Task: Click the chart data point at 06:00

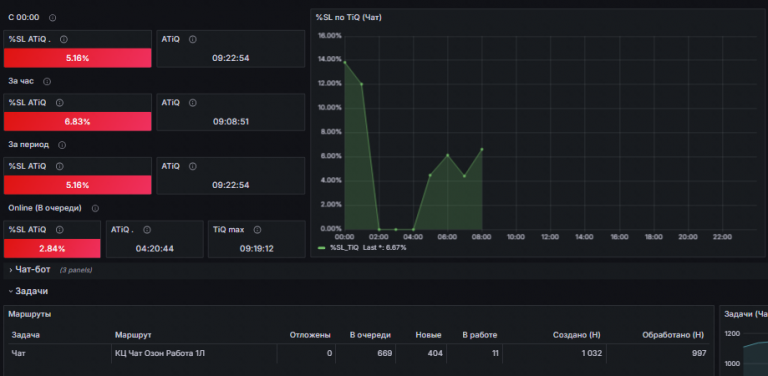Action: coord(447,155)
